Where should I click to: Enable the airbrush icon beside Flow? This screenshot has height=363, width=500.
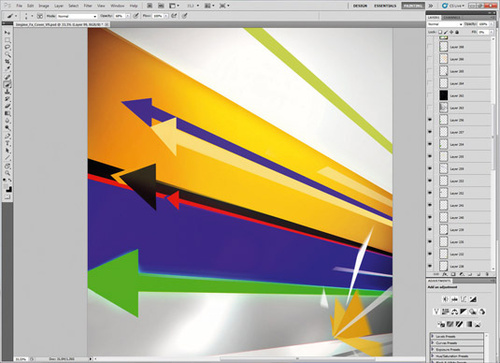click(x=174, y=16)
